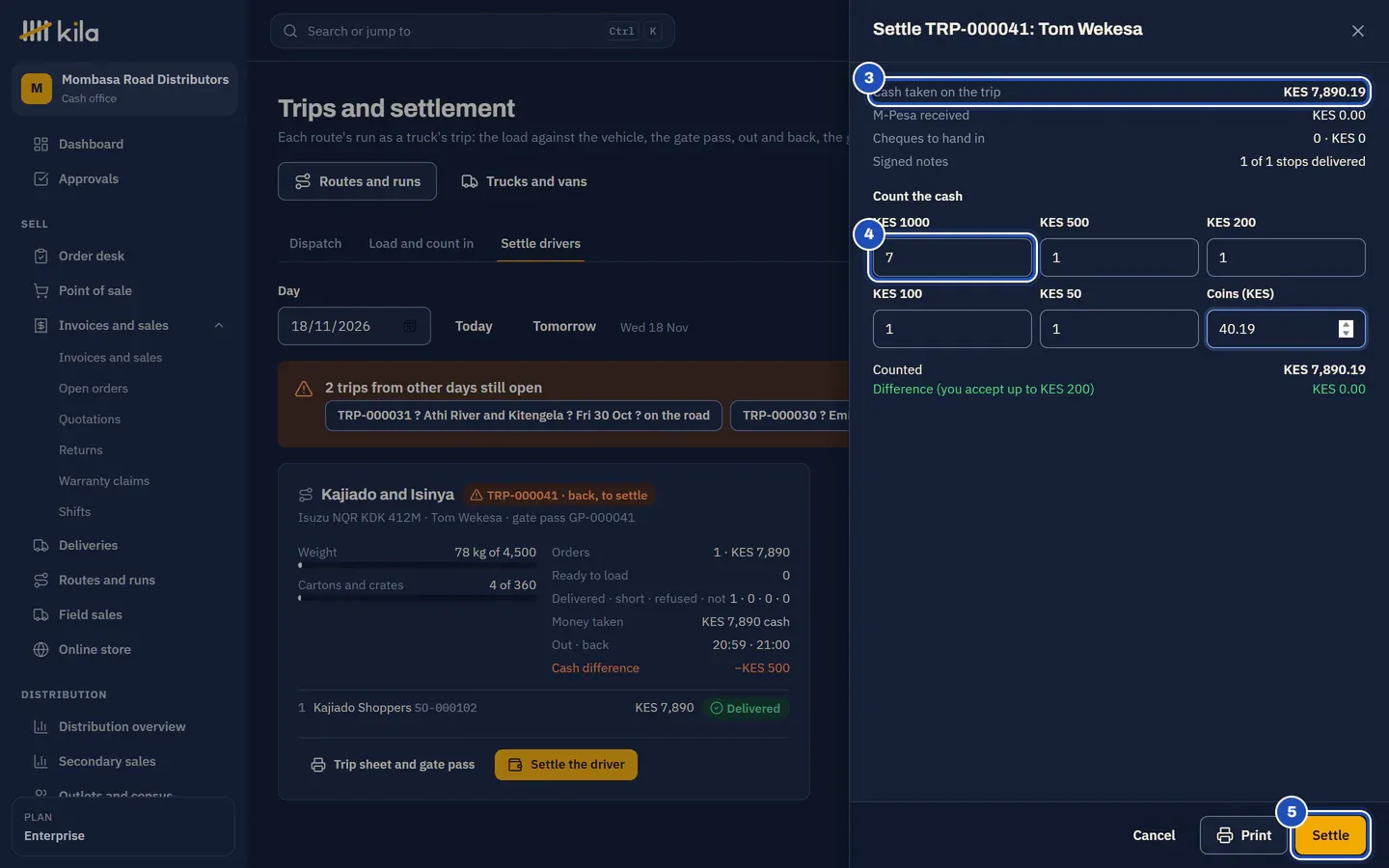Switch to the Dispatch tab
Screen dimensions: 1389x868
coord(315,243)
